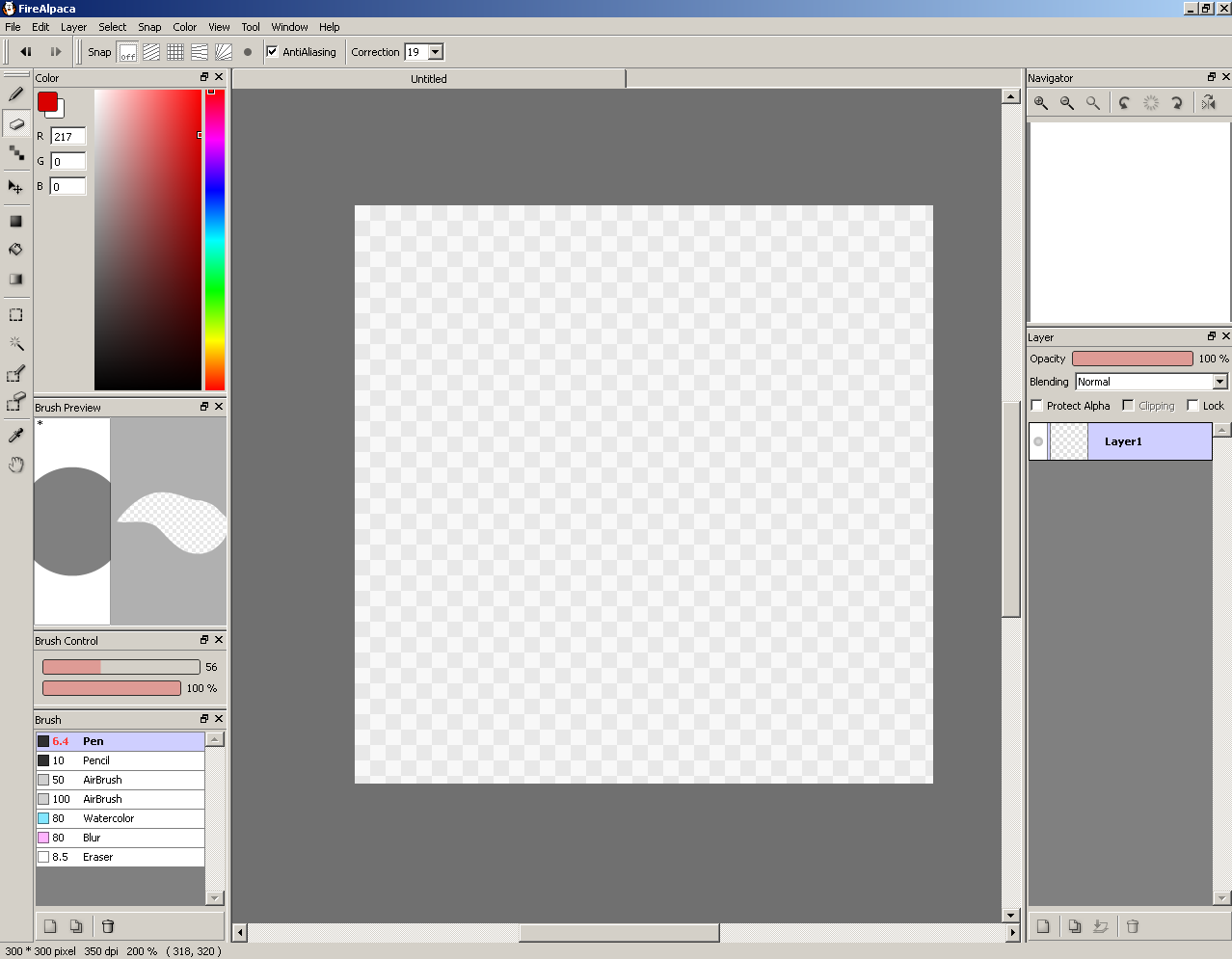
Task: Click the Gradient tool icon
Action: tap(16, 280)
